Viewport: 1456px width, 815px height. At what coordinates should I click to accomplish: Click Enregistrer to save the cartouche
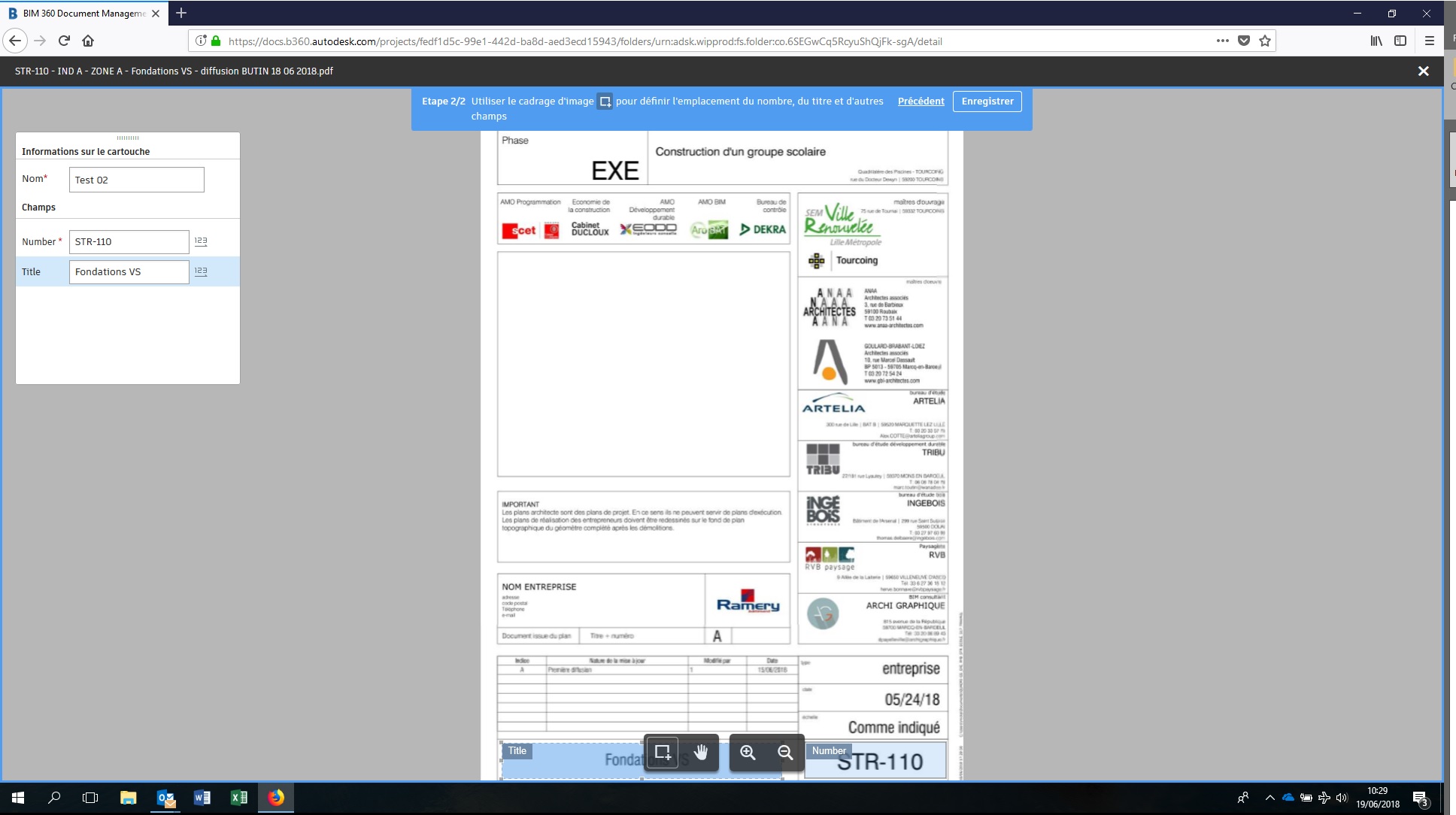pyautogui.click(x=987, y=101)
